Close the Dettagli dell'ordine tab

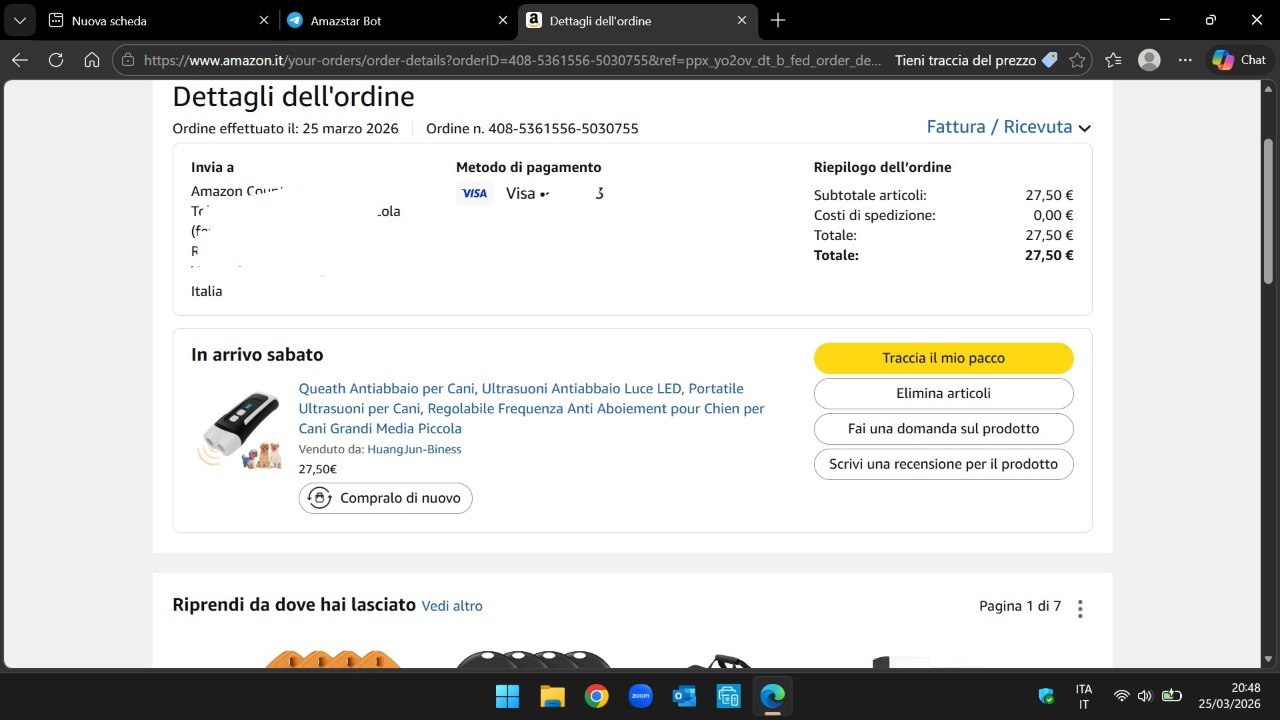(742, 20)
